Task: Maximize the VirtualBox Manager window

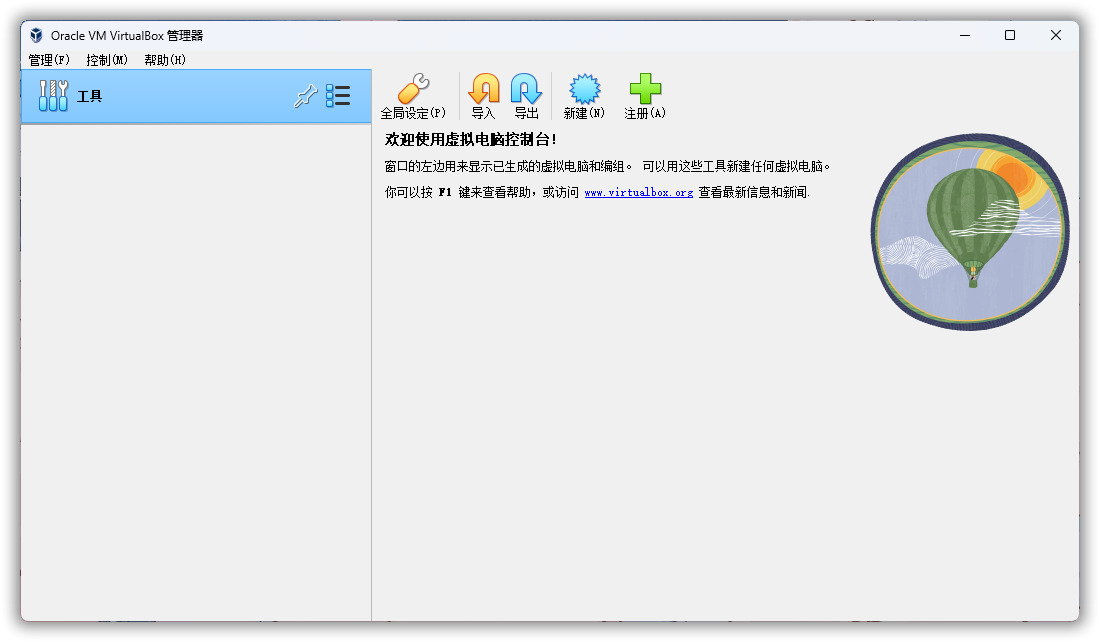Action: point(1010,35)
